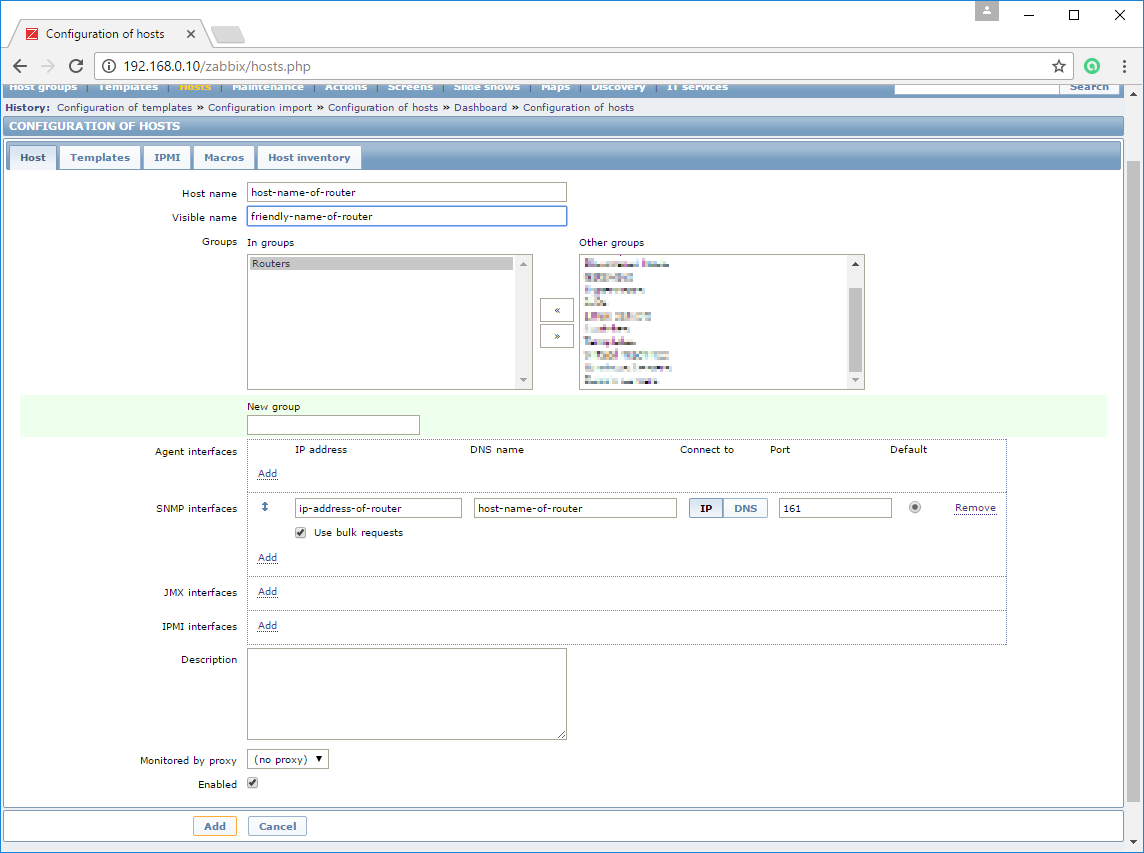Switch to the Templates tab
Viewport: 1144px width, 853px height.
click(x=100, y=158)
